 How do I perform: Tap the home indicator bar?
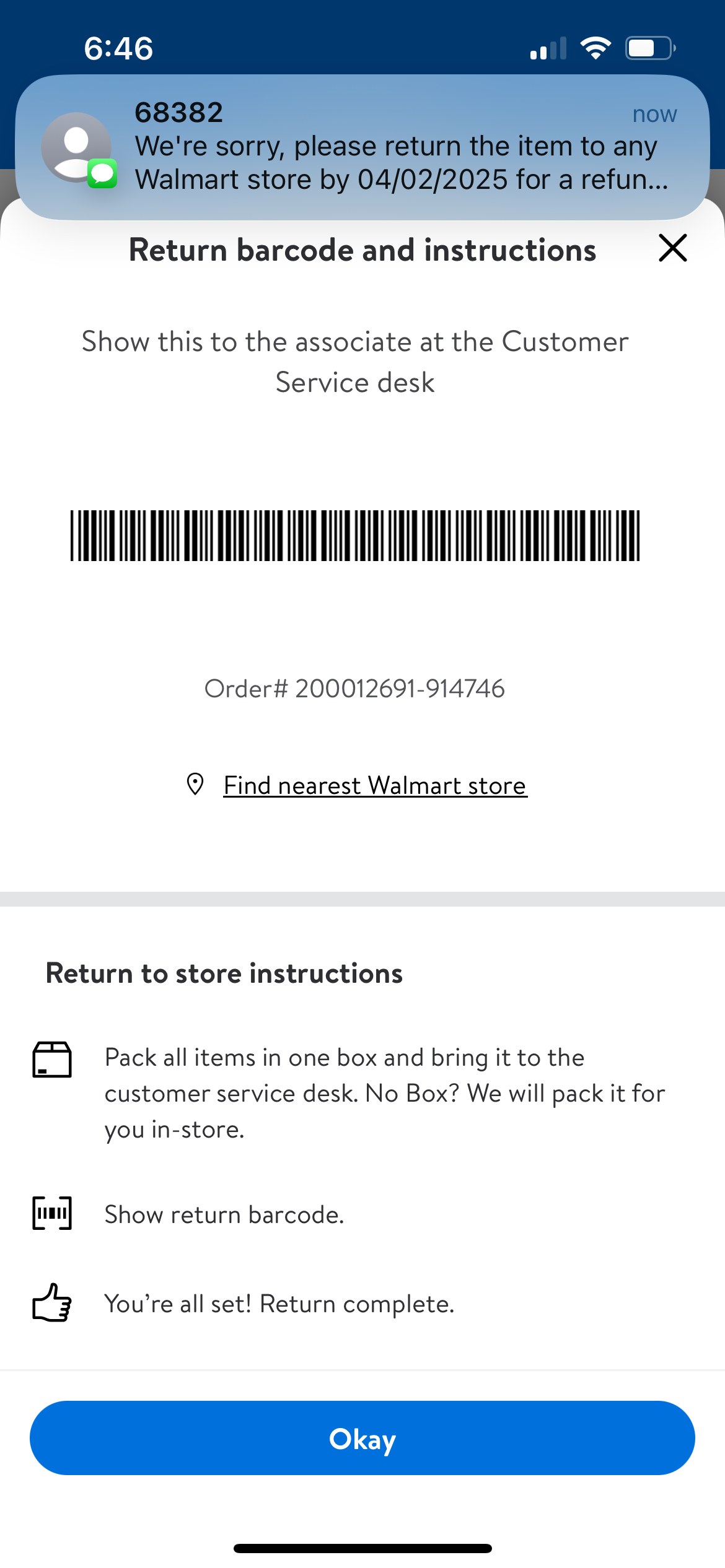point(362,1548)
